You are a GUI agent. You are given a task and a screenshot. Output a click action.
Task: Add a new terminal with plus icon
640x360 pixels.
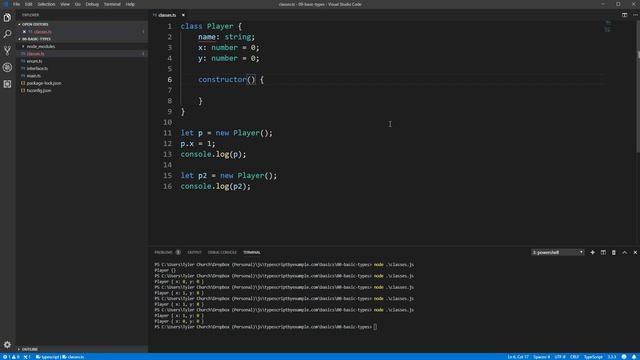pyautogui.click(x=592, y=253)
